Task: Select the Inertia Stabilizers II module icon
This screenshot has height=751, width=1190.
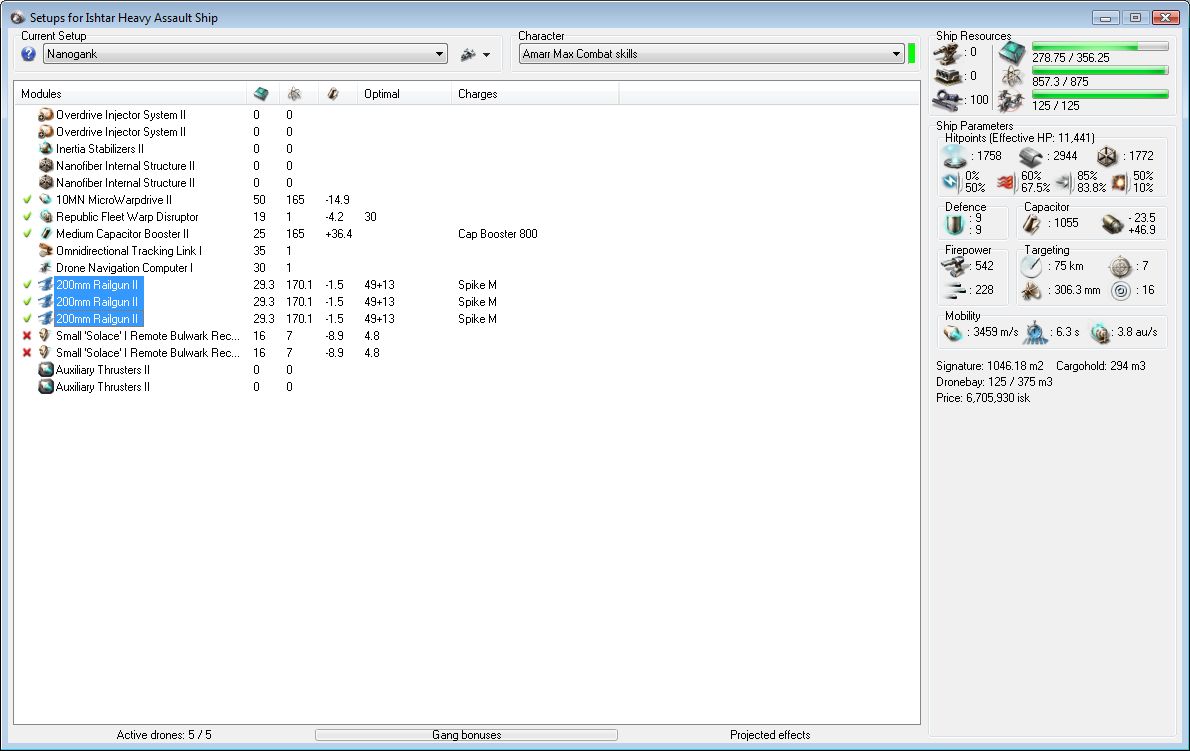Action: point(46,149)
